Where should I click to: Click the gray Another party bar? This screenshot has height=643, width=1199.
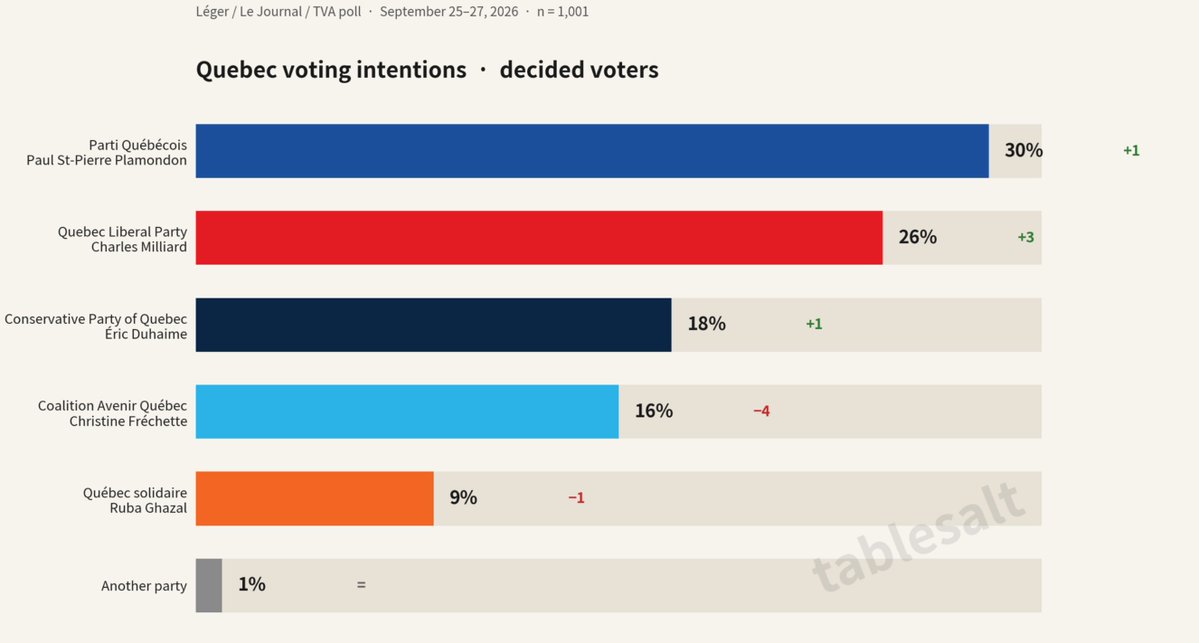pos(209,586)
